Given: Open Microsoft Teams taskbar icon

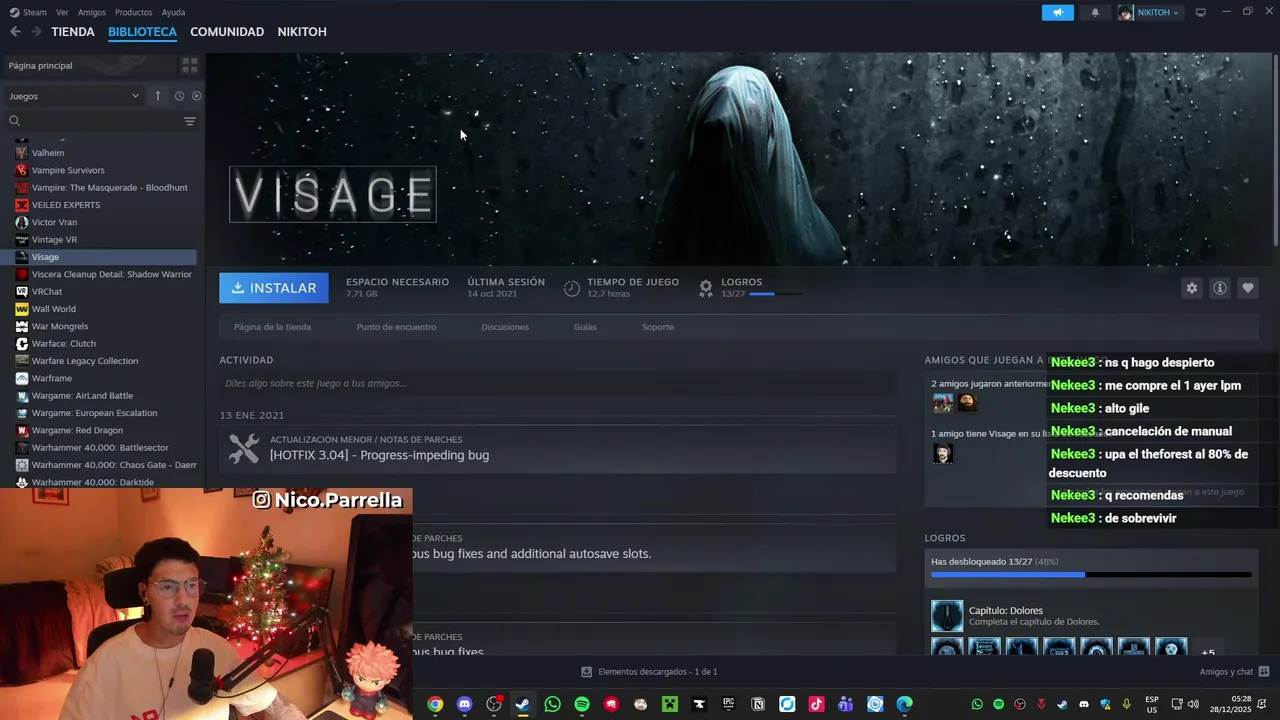Looking at the screenshot, I should coord(846,704).
